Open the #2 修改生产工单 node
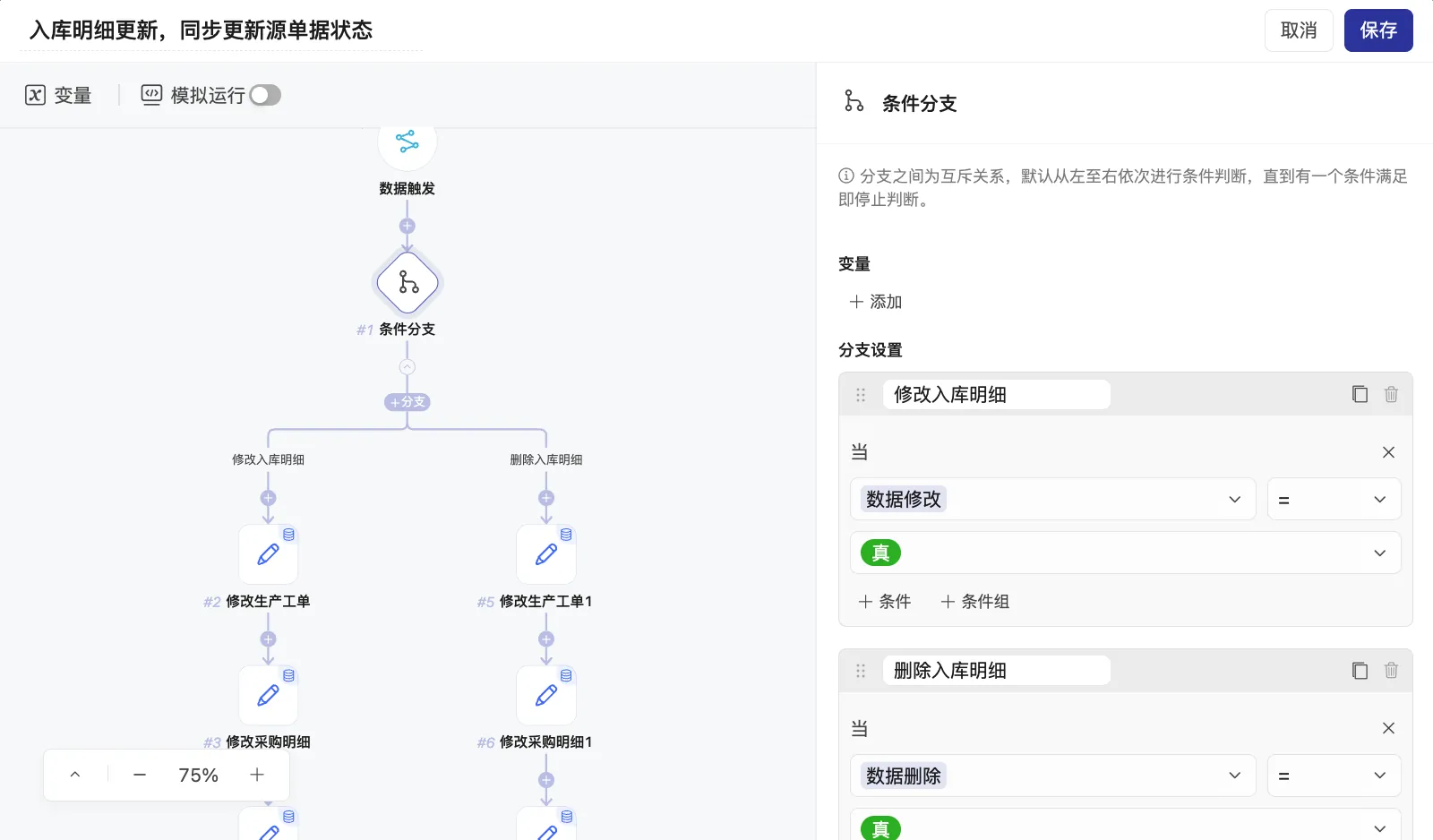 click(x=269, y=554)
